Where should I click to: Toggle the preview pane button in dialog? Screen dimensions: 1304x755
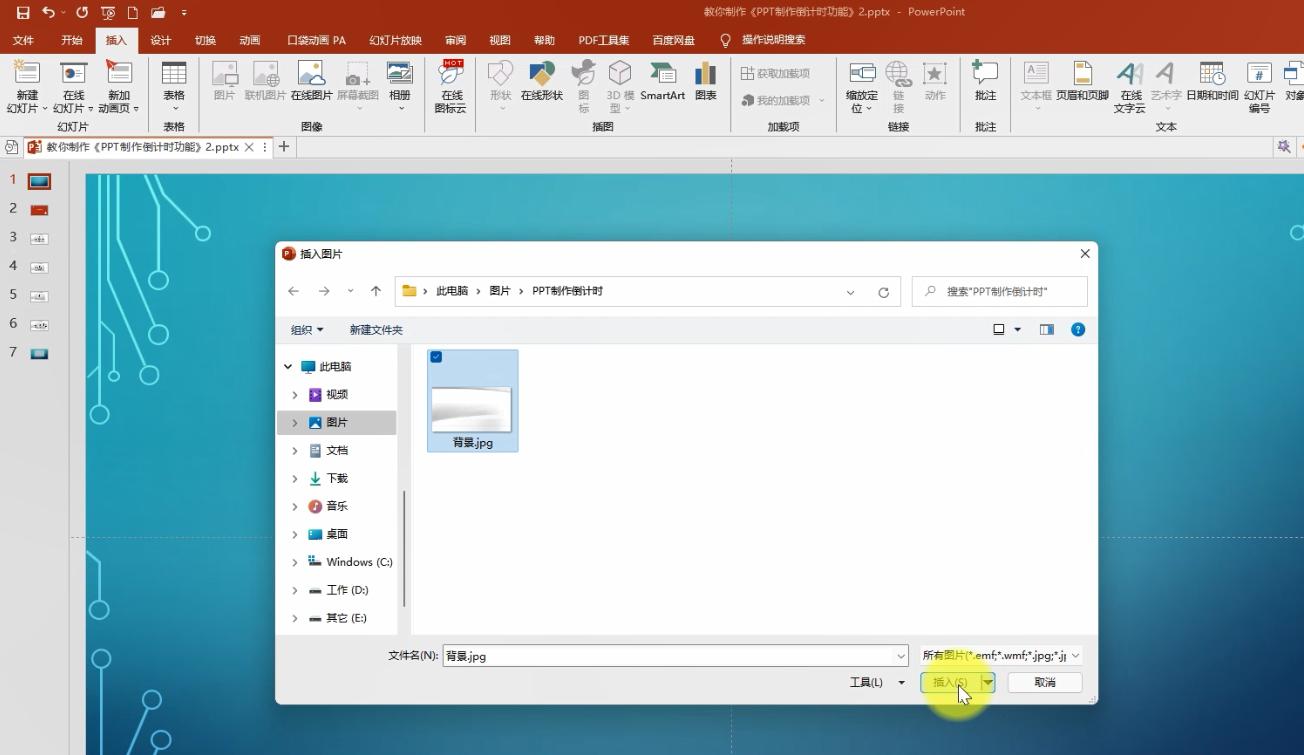pos(1047,330)
